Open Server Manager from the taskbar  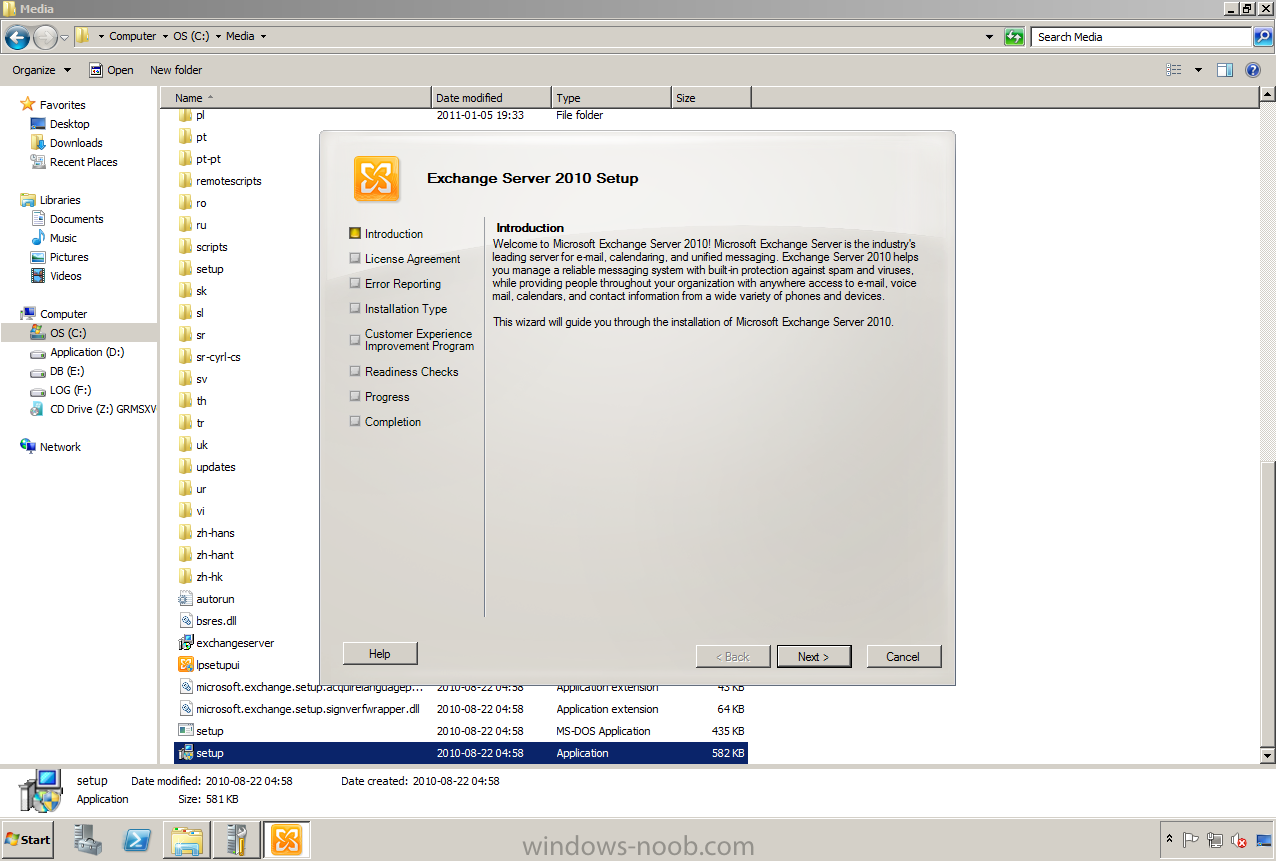88,840
